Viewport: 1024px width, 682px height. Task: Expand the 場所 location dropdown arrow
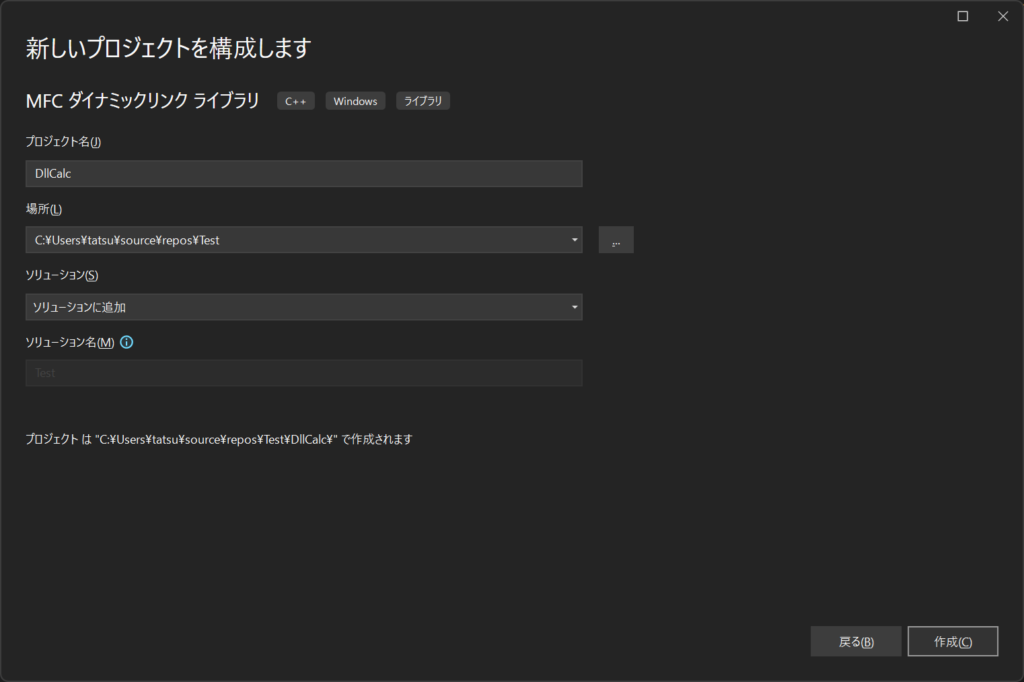point(574,240)
